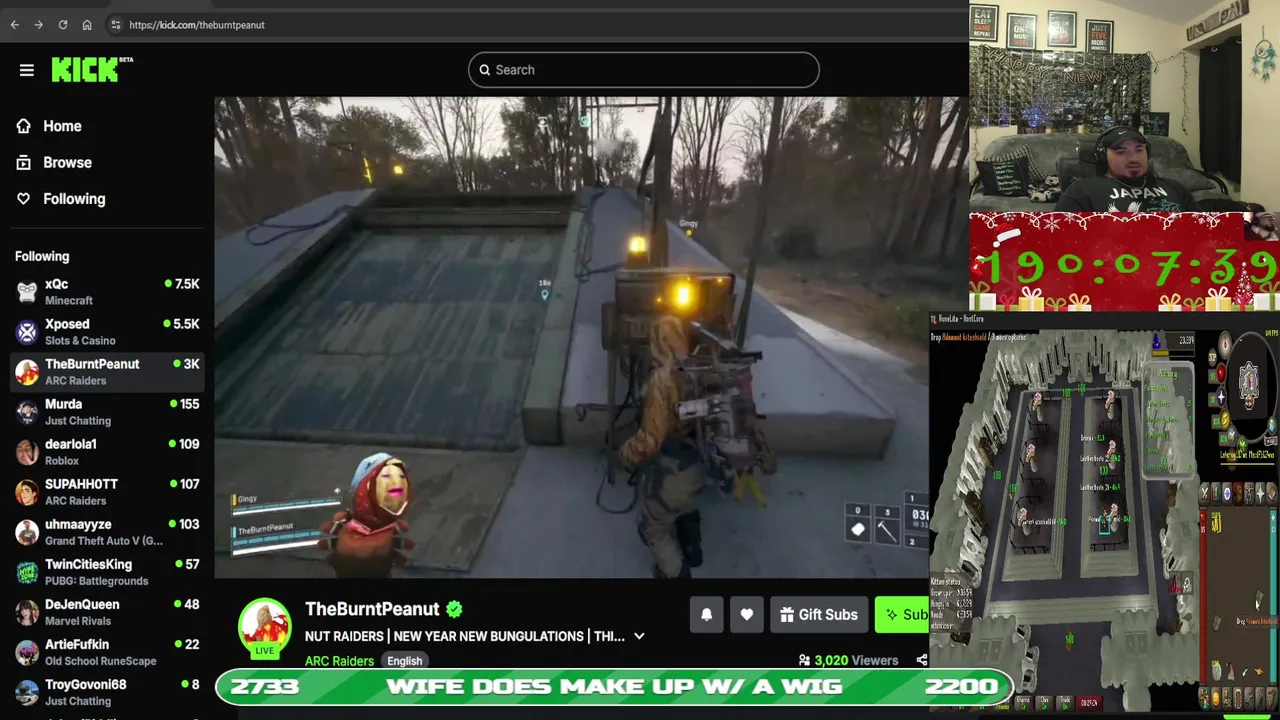
Task: Open ArtieFufkin Old School RuneScape channel
Action: click(106, 652)
